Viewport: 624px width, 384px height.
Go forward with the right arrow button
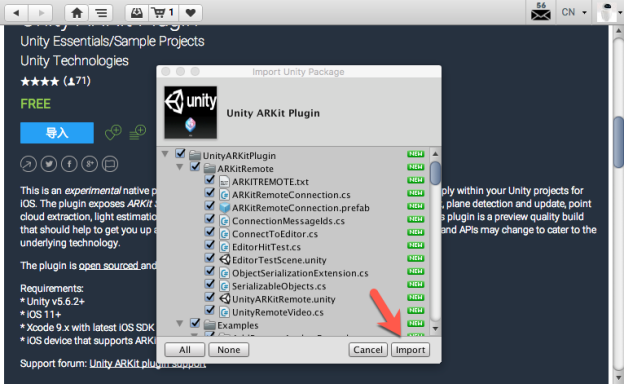41,13
